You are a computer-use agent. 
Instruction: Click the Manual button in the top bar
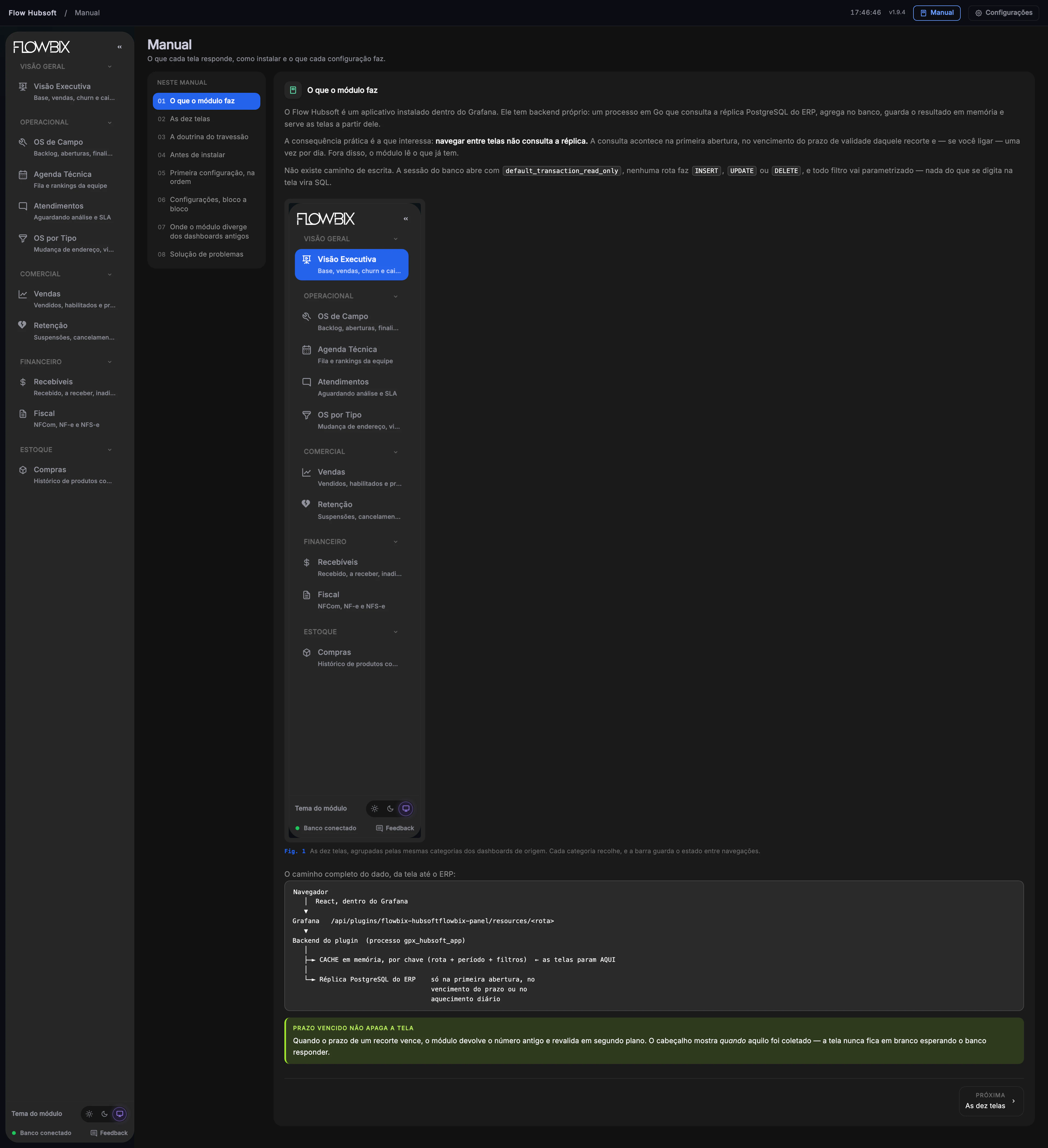click(x=936, y=13)
